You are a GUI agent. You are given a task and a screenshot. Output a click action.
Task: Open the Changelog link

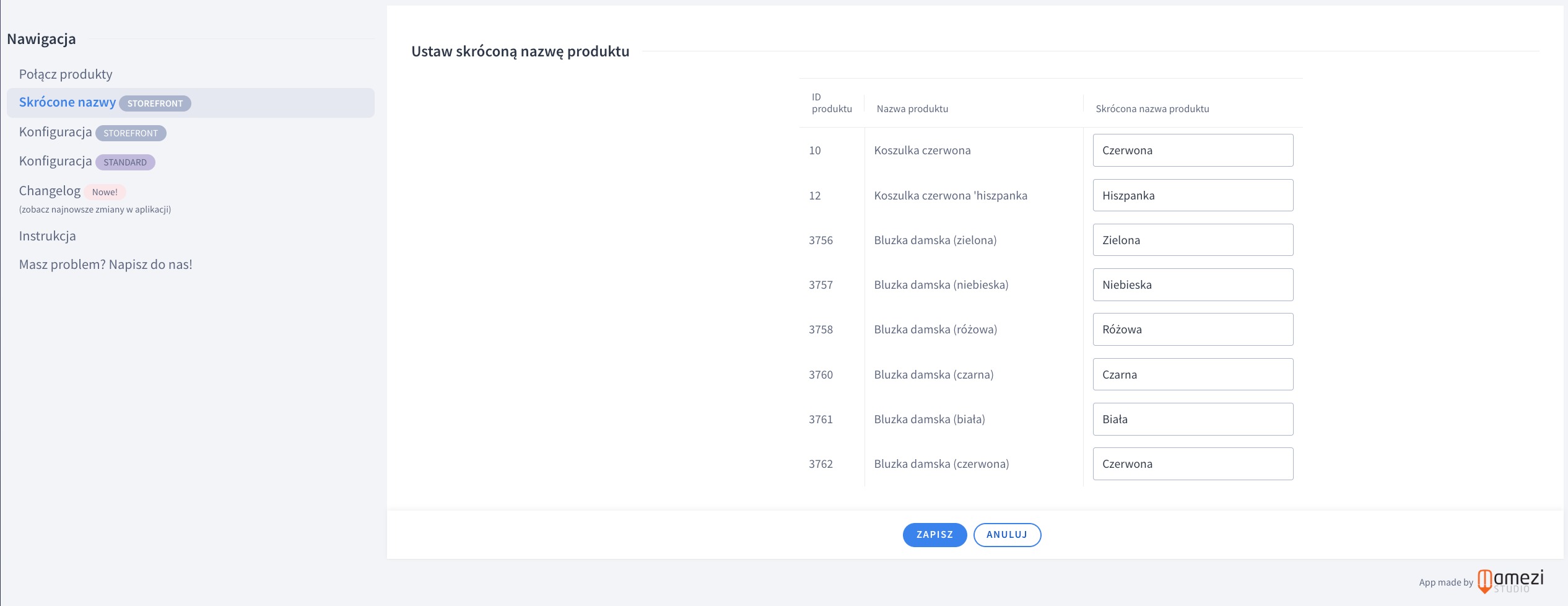pyautogui.click(x=50, y=191)
